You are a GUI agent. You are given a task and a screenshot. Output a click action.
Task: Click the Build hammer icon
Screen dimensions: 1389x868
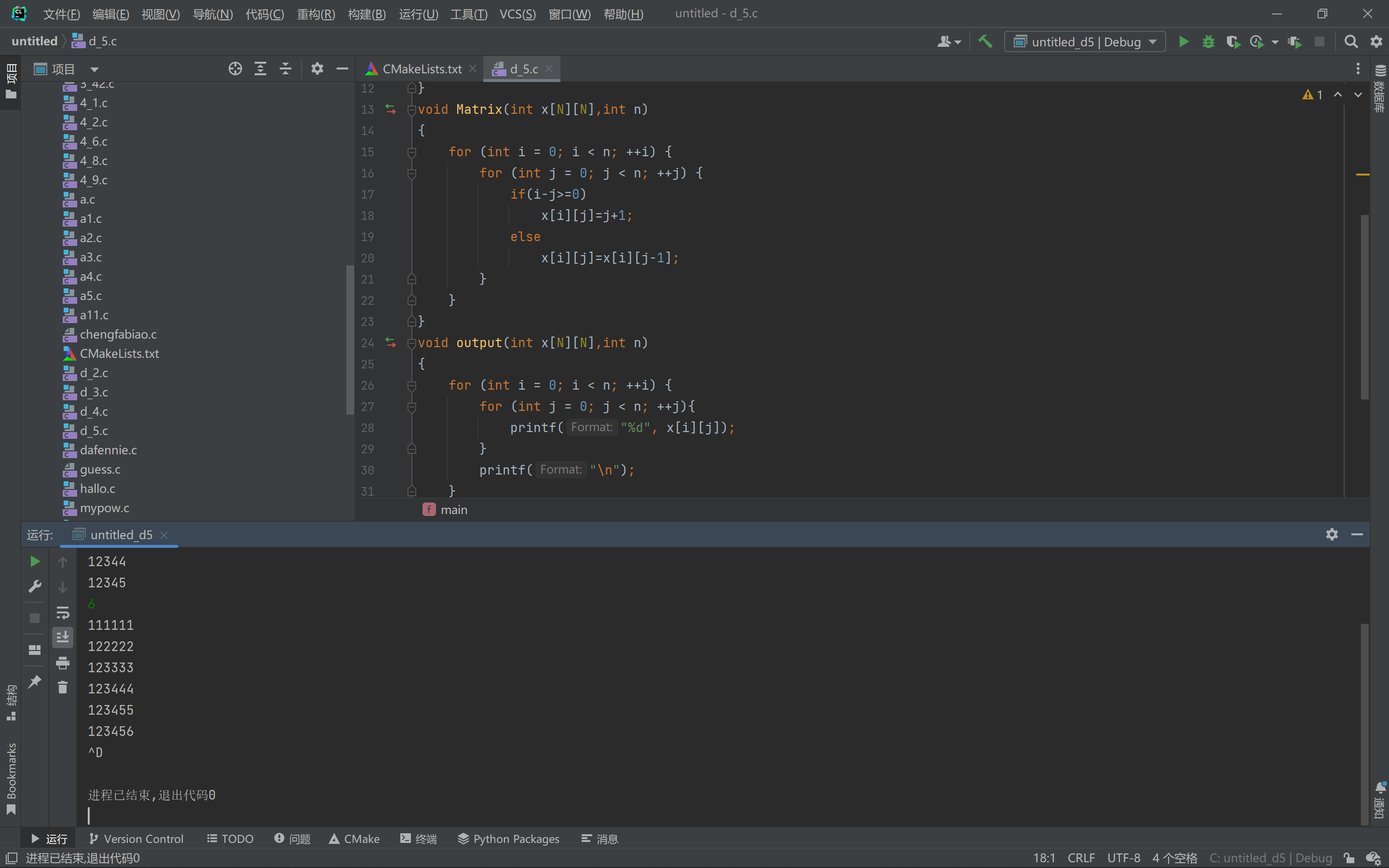pos(985,41)
